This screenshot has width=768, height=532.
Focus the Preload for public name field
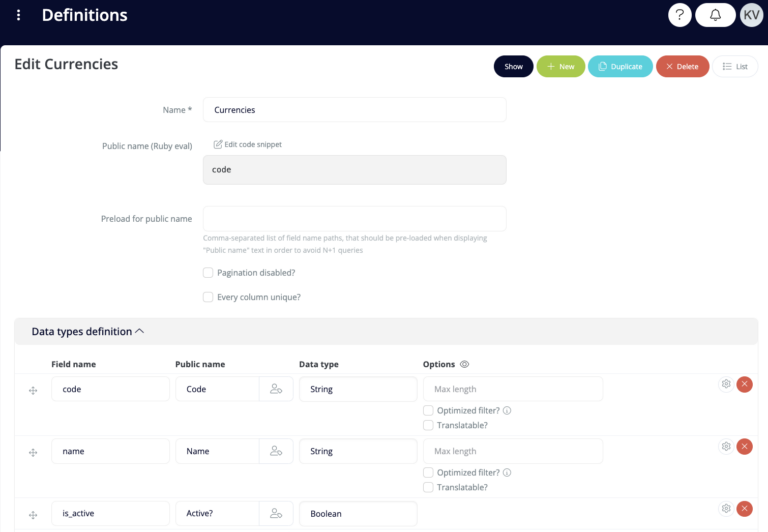click(355, 218)
